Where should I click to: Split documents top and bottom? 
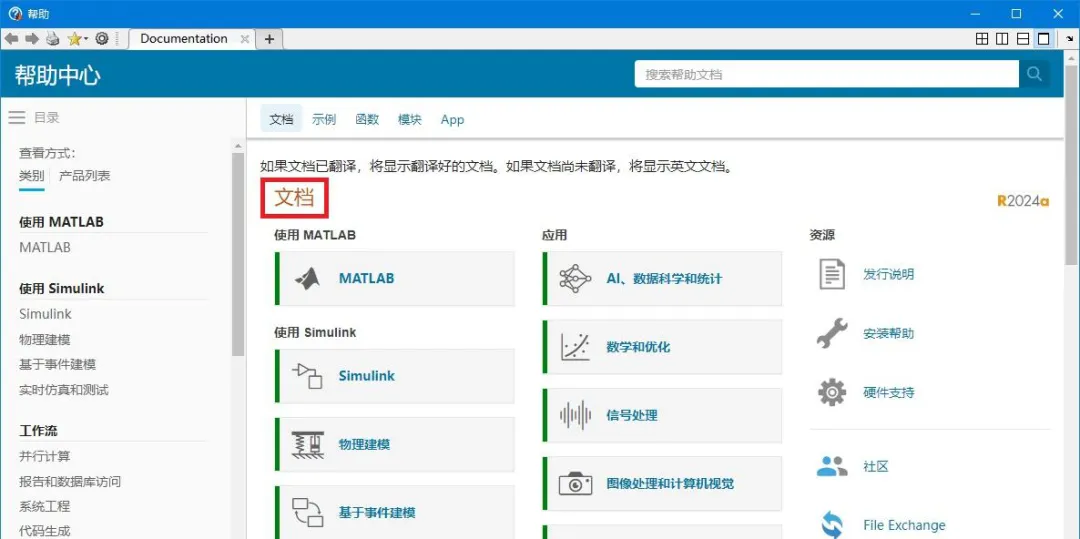(x=1024, y=39)
